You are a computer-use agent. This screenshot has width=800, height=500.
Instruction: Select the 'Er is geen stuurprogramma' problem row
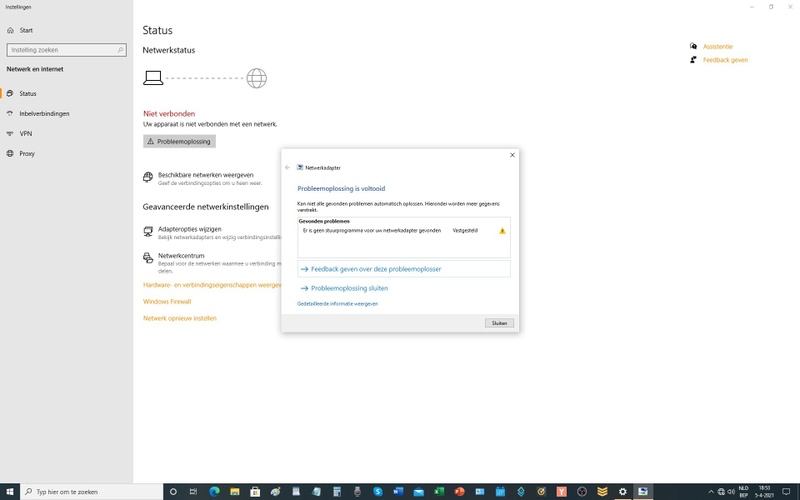[x=404, y=231]
